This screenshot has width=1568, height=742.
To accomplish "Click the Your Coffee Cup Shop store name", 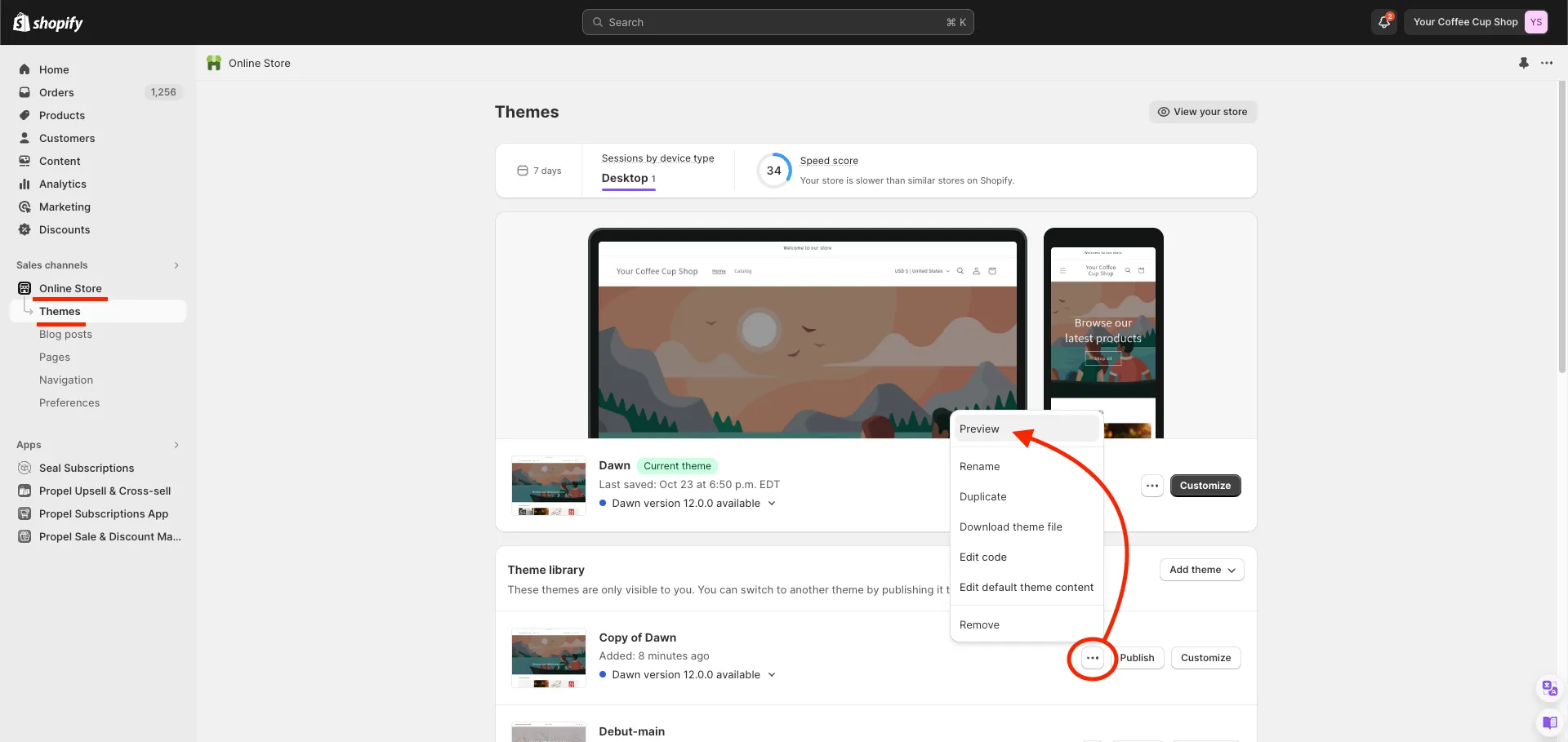I will tap(1465, 22).
